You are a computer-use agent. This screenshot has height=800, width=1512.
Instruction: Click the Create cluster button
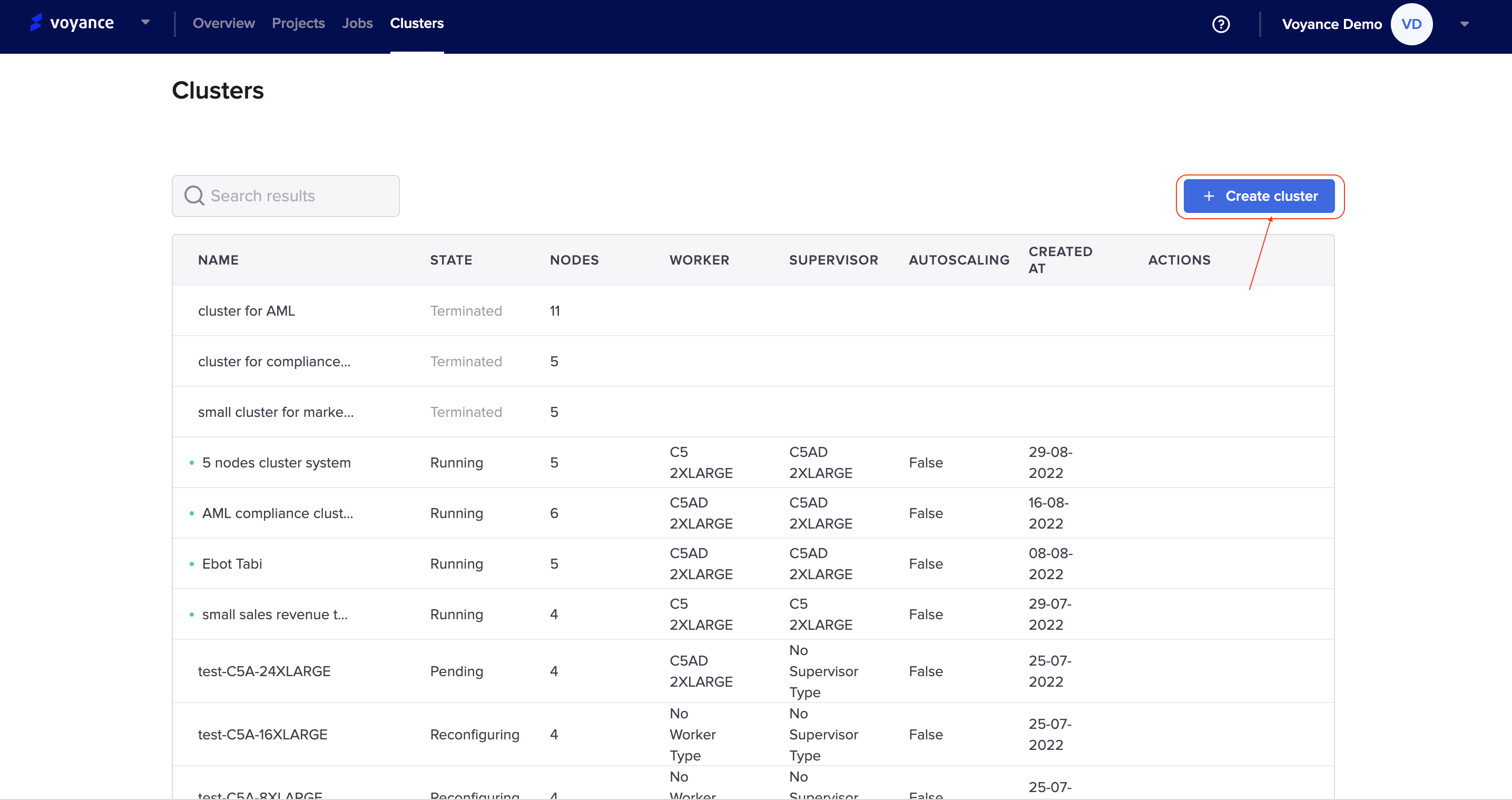1259,196
